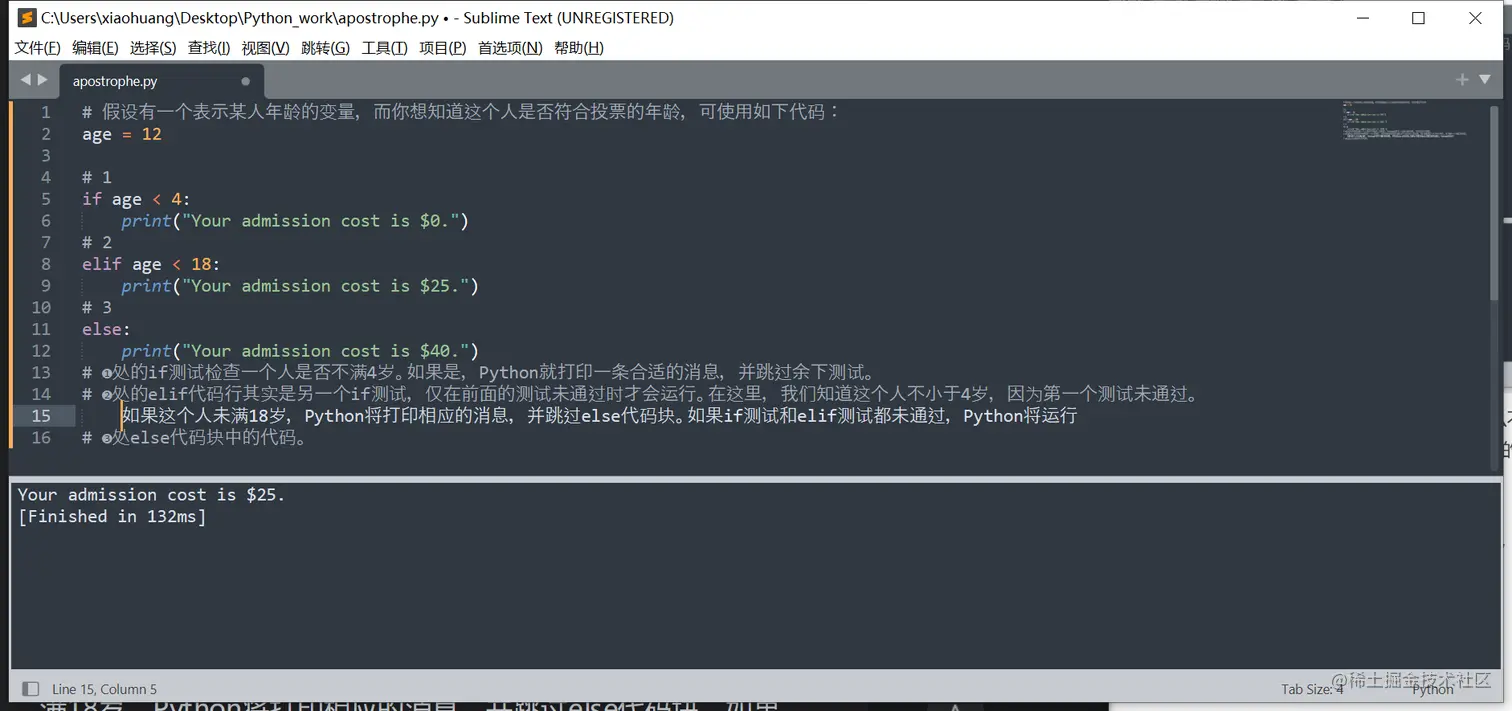The width and height of the screenshot is (1512, 711).
Task: Click the 'else:' keyword line
Action: click(106, 329)
